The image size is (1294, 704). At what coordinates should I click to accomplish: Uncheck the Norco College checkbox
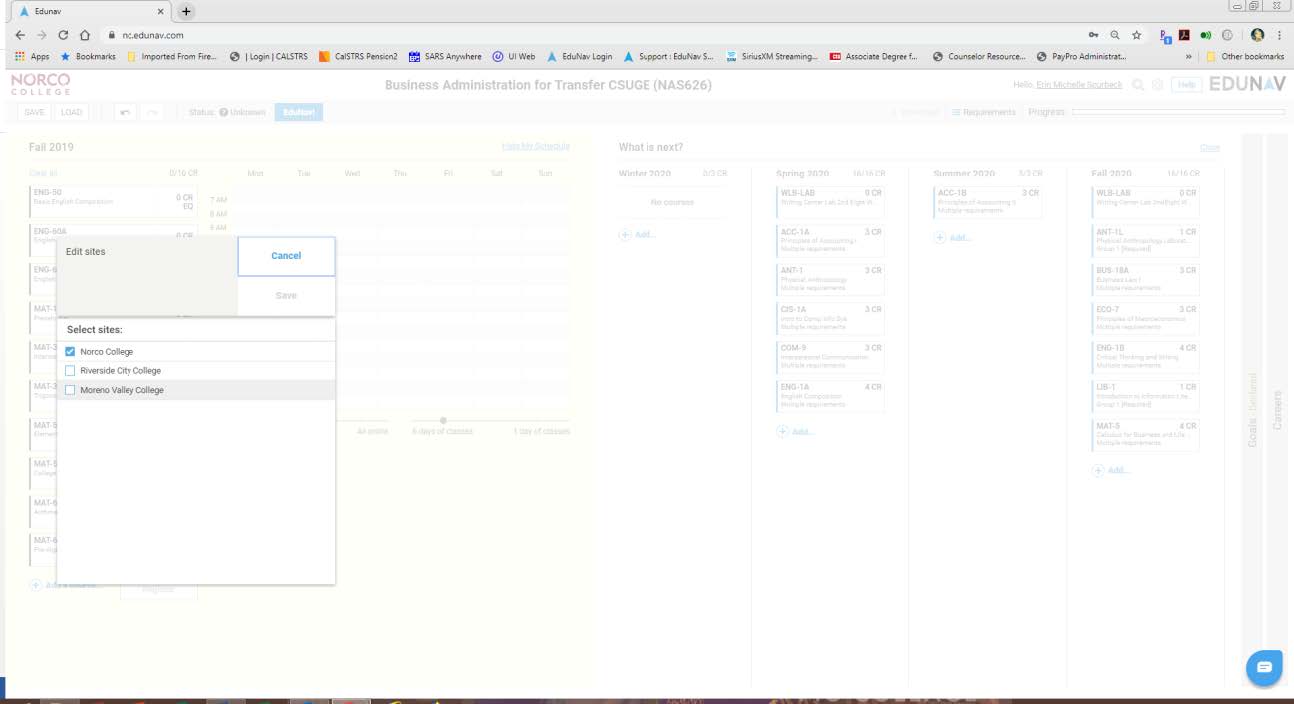click(70, 352)
